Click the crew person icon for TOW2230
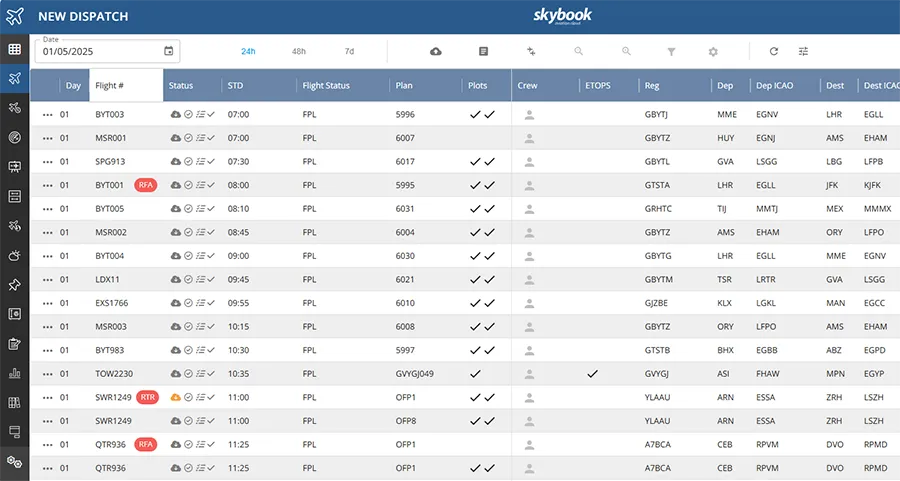Image resolution: width=900 pixels, height=481 pixels. (529, 374)
